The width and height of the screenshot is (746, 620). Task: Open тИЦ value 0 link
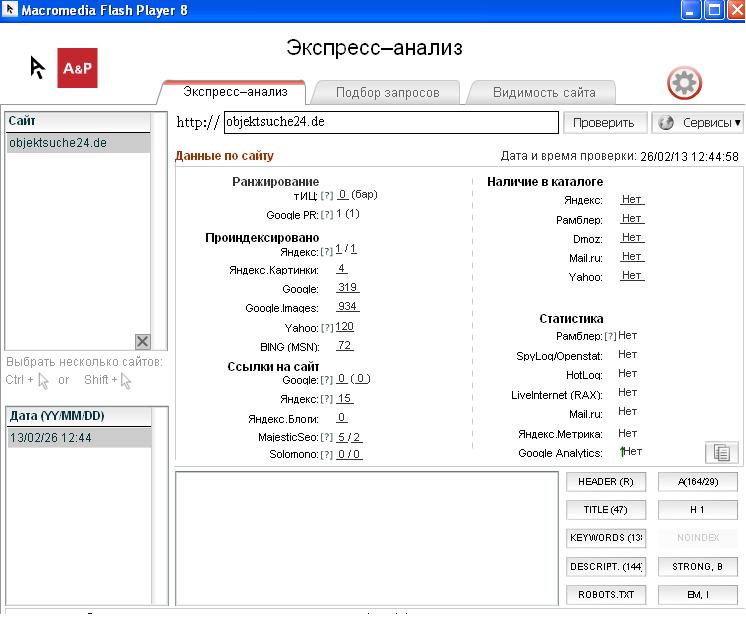click(343, 195)
